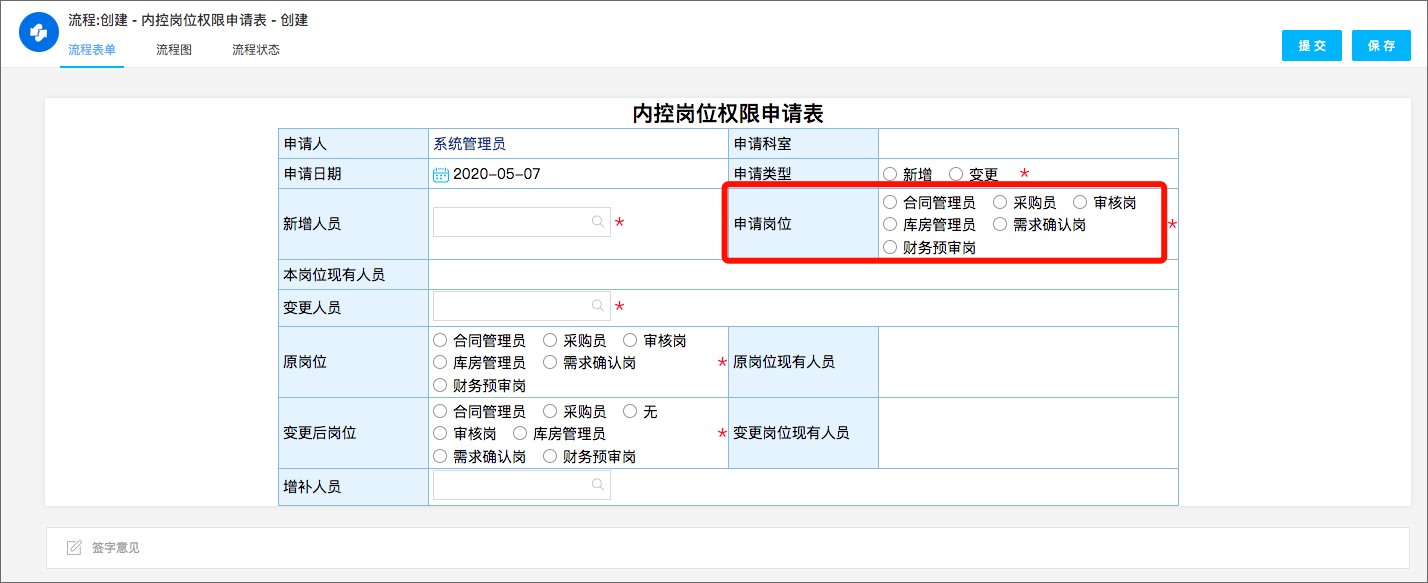Pick 采购员 in 变更后岗位 row
Screen dimensions: 1428x583
tap(550, 411)
